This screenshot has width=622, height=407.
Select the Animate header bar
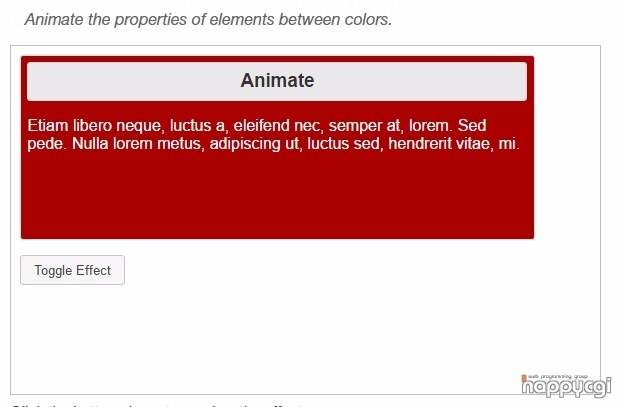277,81
